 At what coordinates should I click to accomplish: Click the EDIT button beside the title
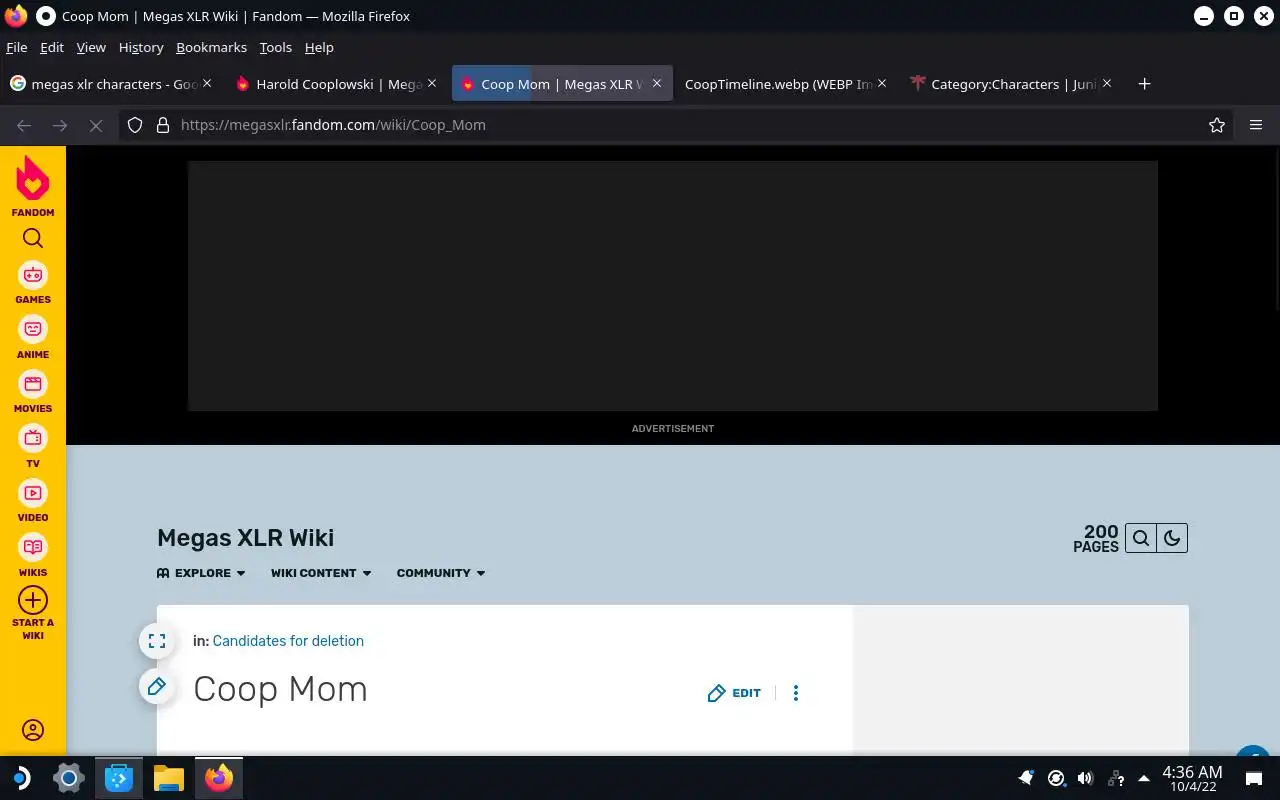coord(735,693)
